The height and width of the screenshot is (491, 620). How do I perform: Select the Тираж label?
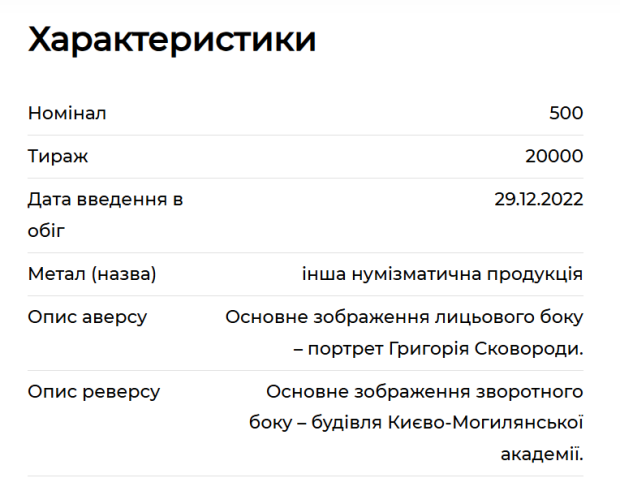(x=58, y=156)
